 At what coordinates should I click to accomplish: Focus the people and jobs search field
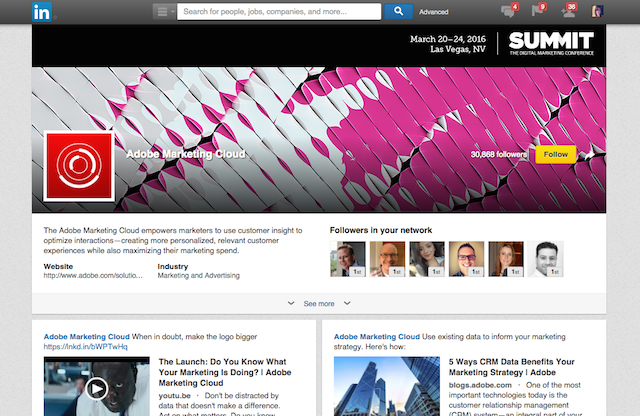[279, 11]
